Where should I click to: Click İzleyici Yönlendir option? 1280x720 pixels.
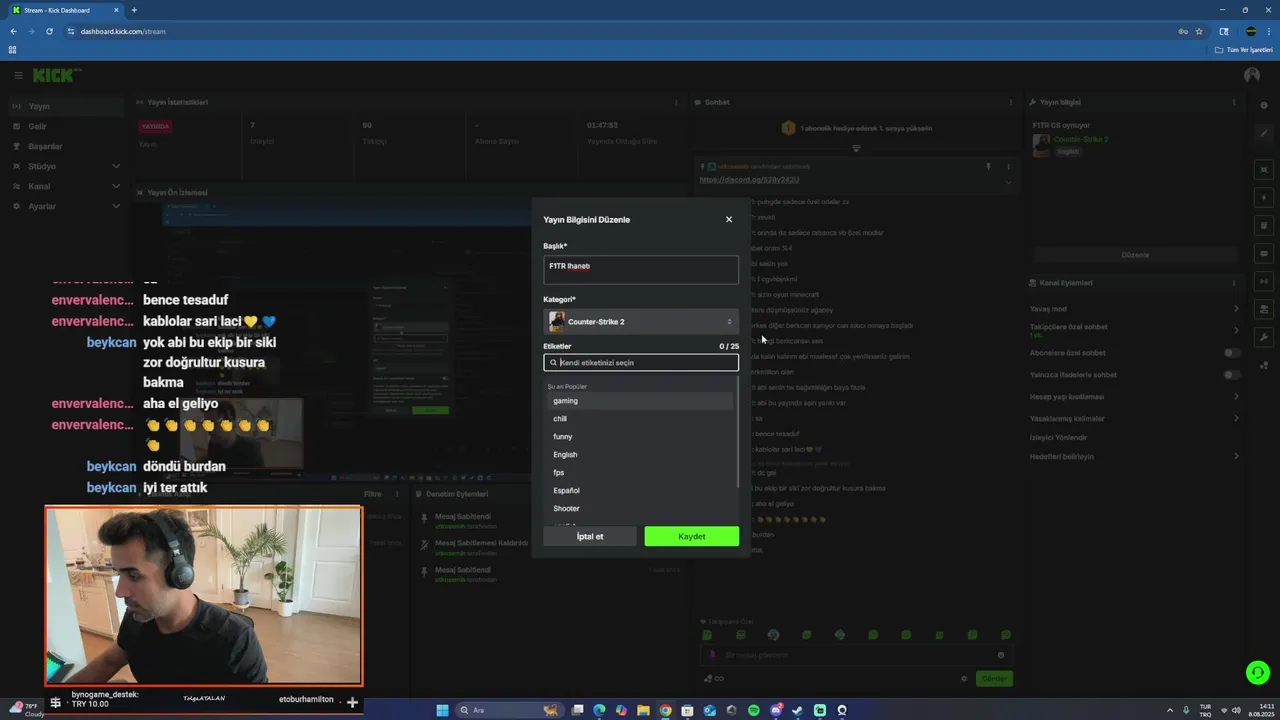(x=1058, y=438)
